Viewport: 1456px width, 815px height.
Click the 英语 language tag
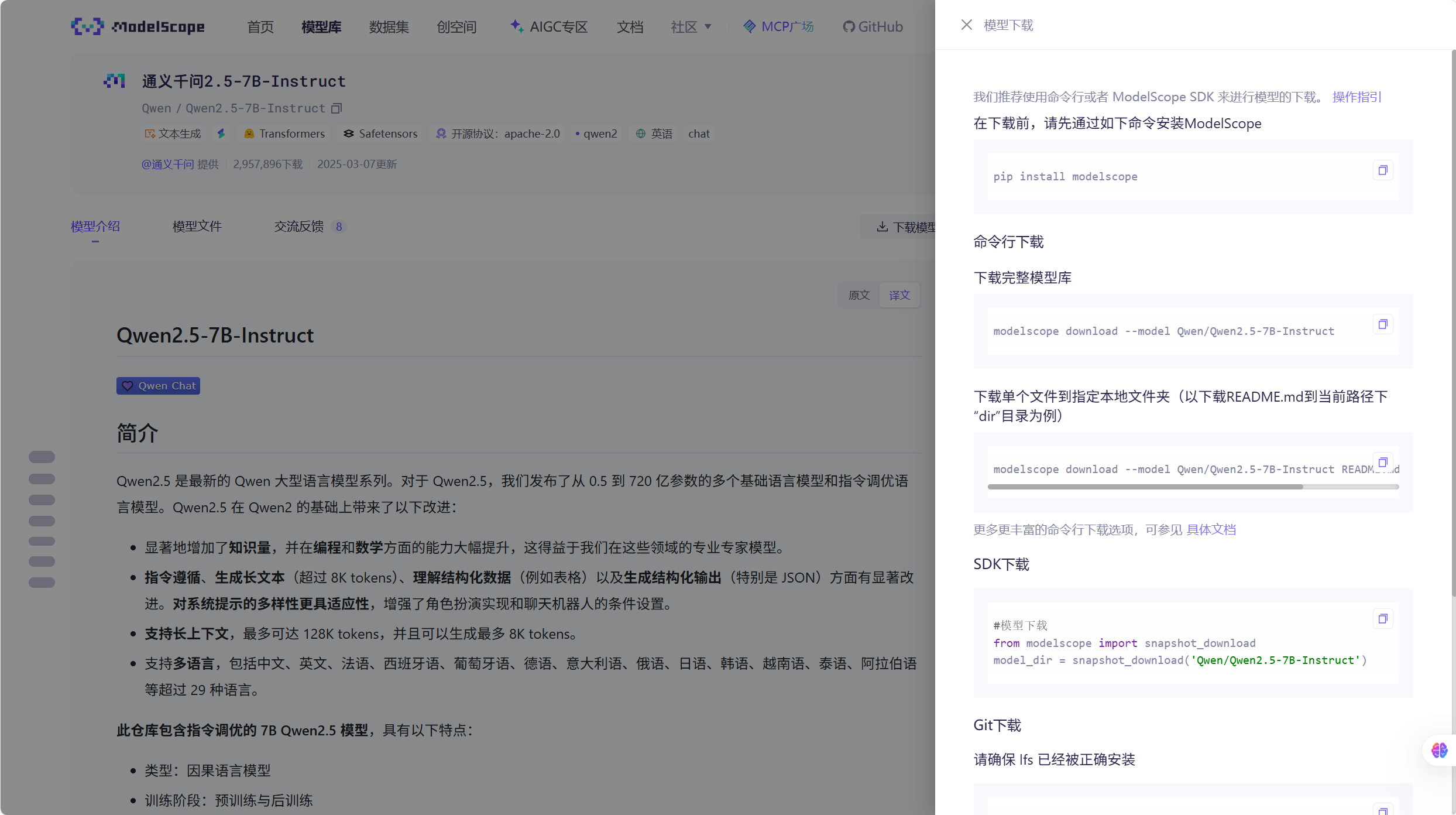[654, 133]
